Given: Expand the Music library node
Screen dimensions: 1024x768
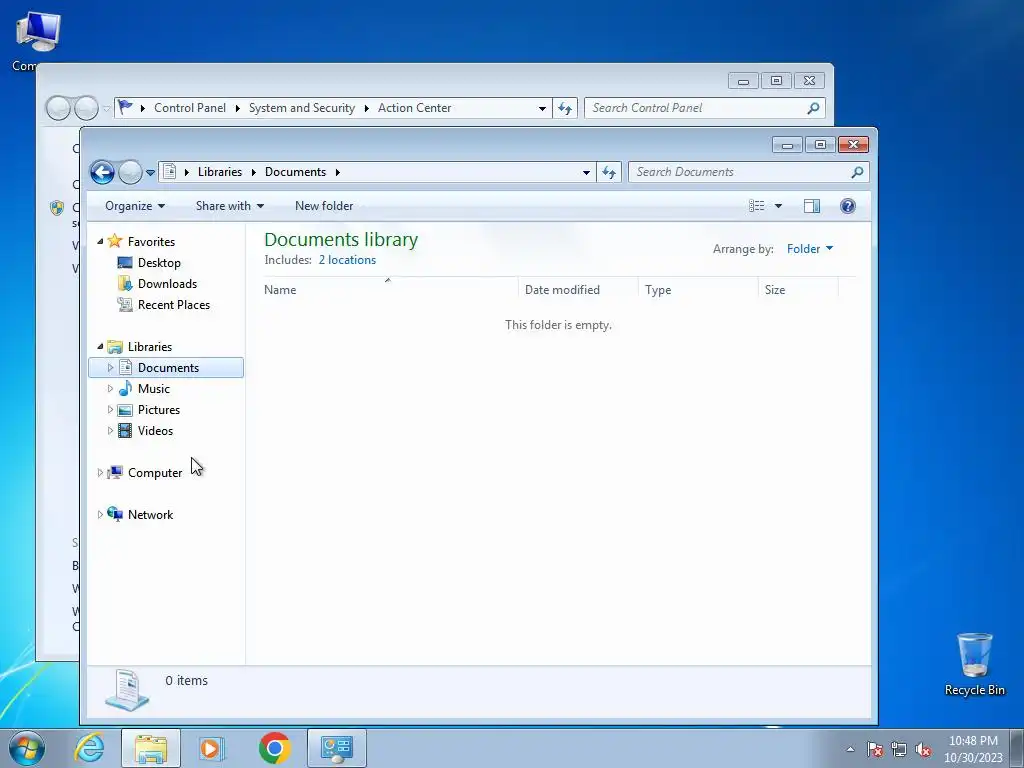Looking at the screenshot, I should tap(110, 389).
